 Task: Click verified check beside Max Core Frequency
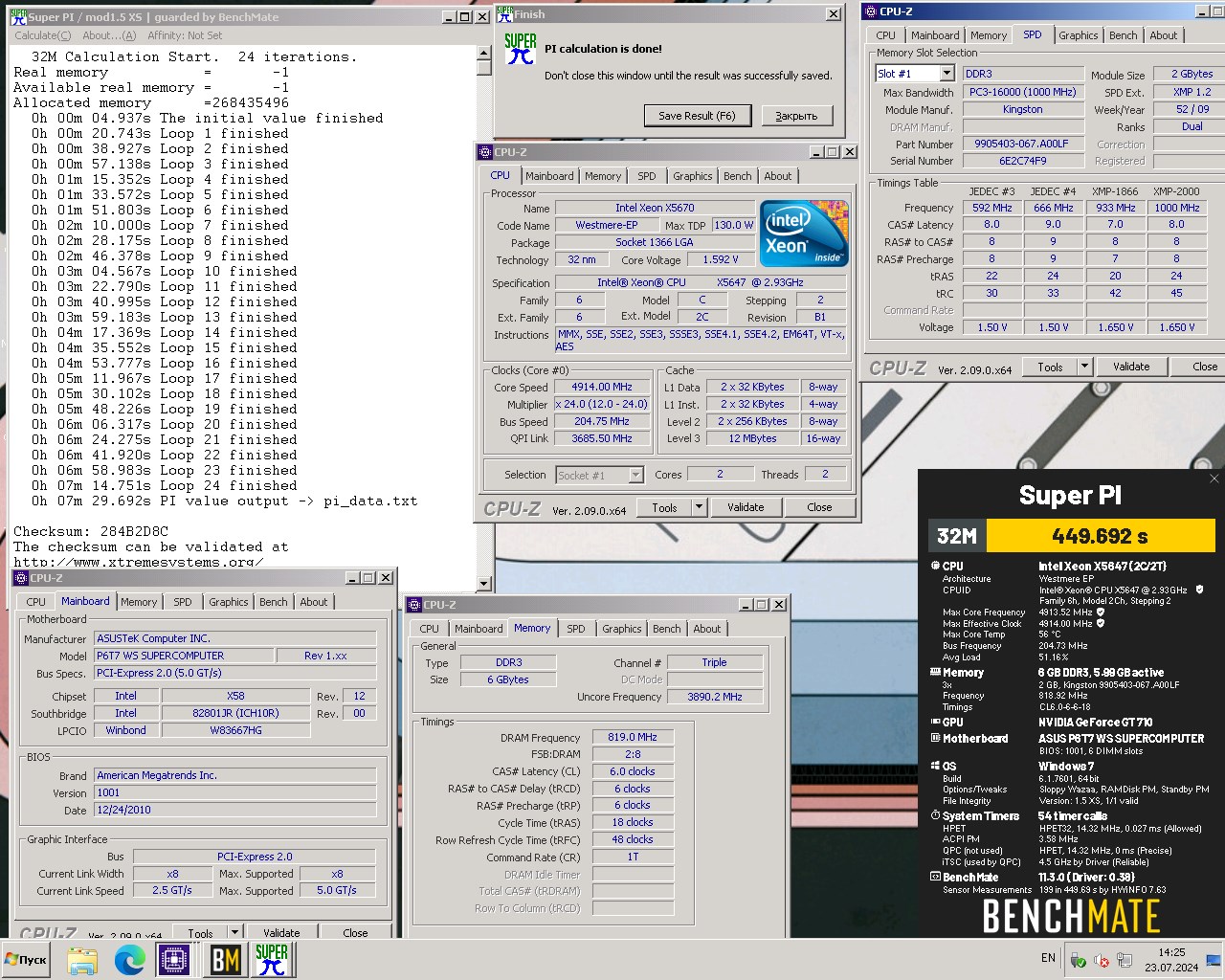click(1101, 612)
